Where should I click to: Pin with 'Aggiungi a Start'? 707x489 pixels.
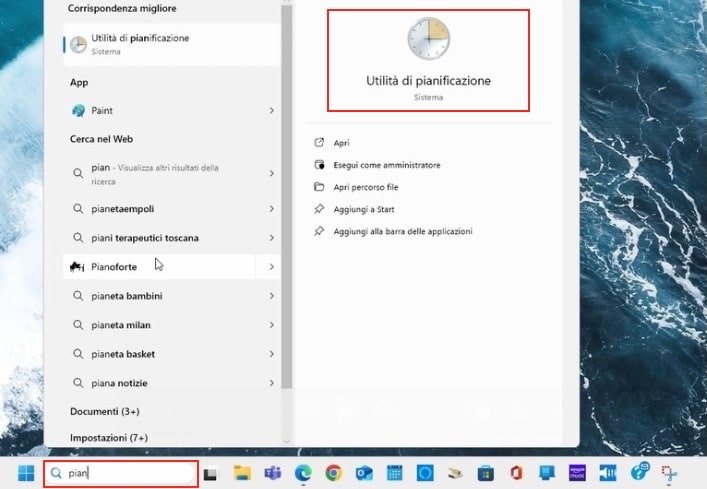click(364, 209)
